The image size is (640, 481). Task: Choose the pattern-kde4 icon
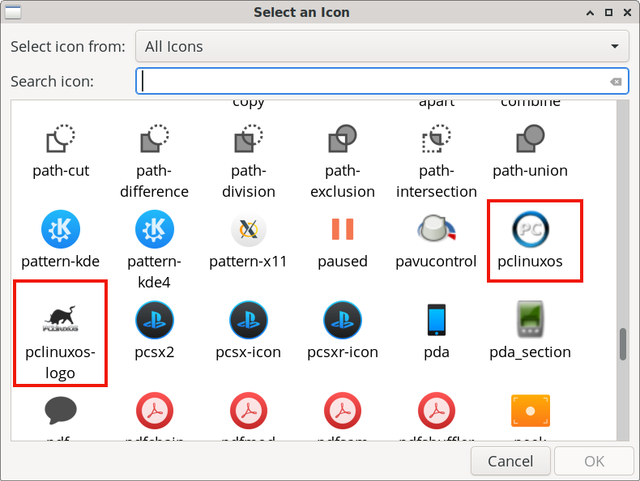coord(154,229)
